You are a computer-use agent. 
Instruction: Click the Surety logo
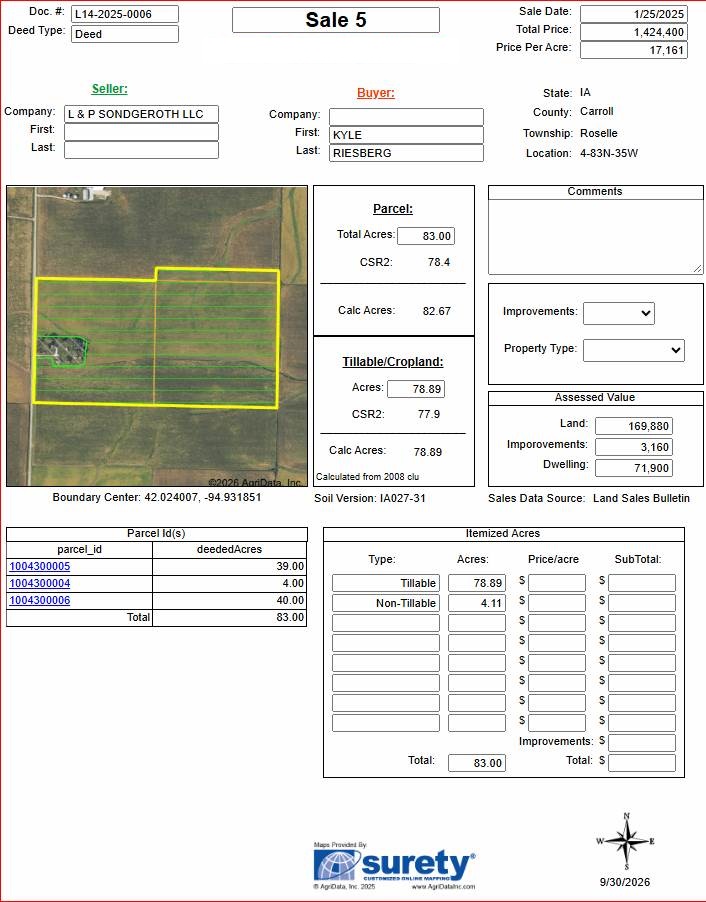[395, 866]
